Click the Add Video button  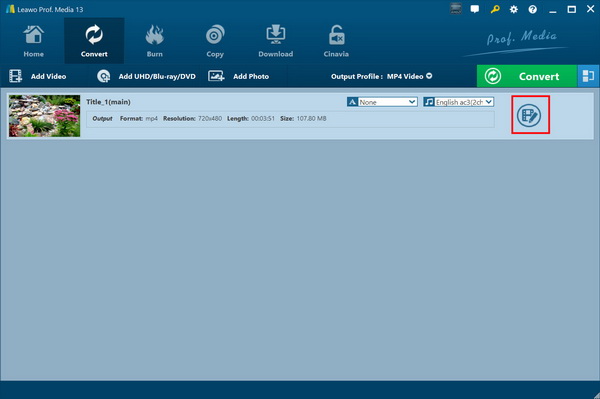tap(38, 76)
